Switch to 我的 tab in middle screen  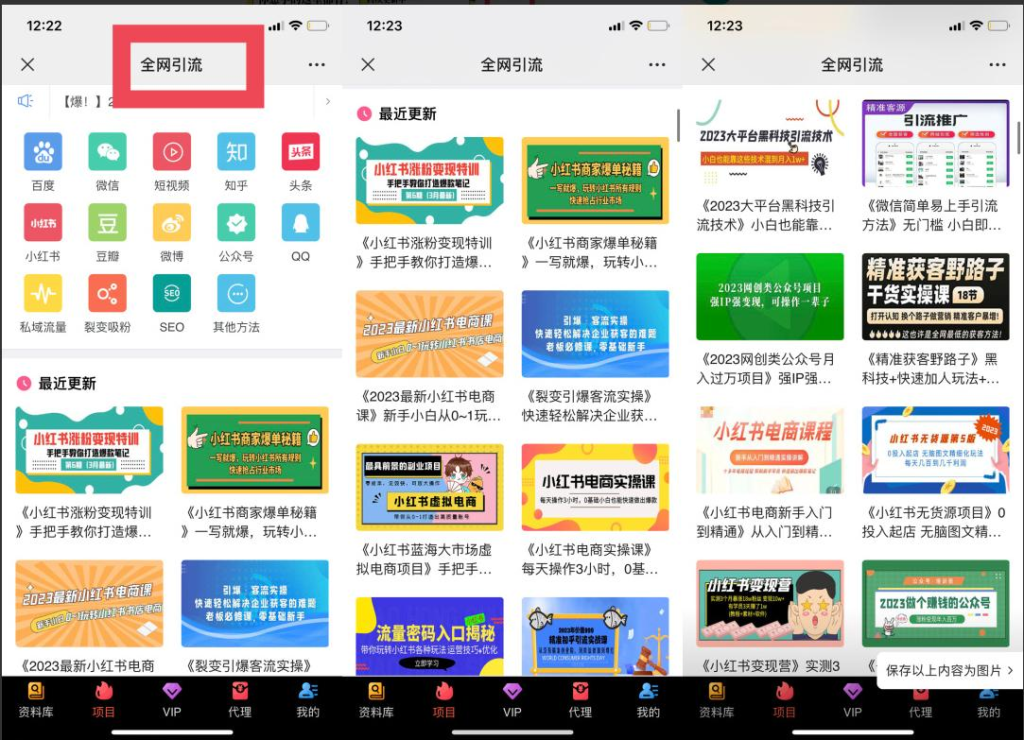(x=648, y=700)
